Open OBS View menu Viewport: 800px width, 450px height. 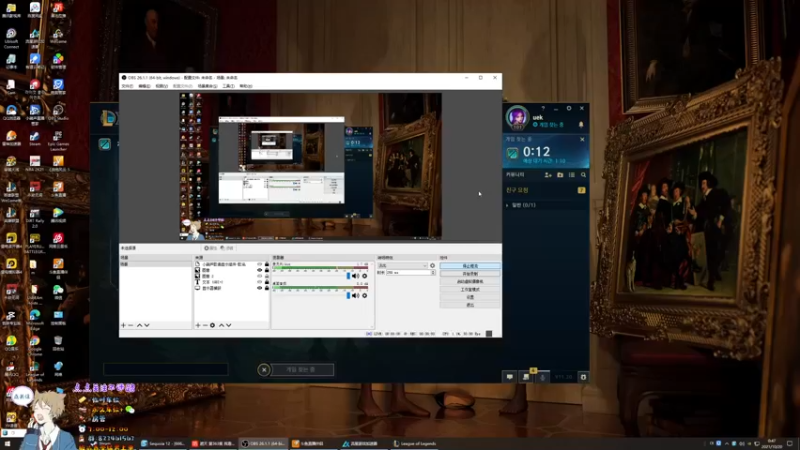point(162,86)
